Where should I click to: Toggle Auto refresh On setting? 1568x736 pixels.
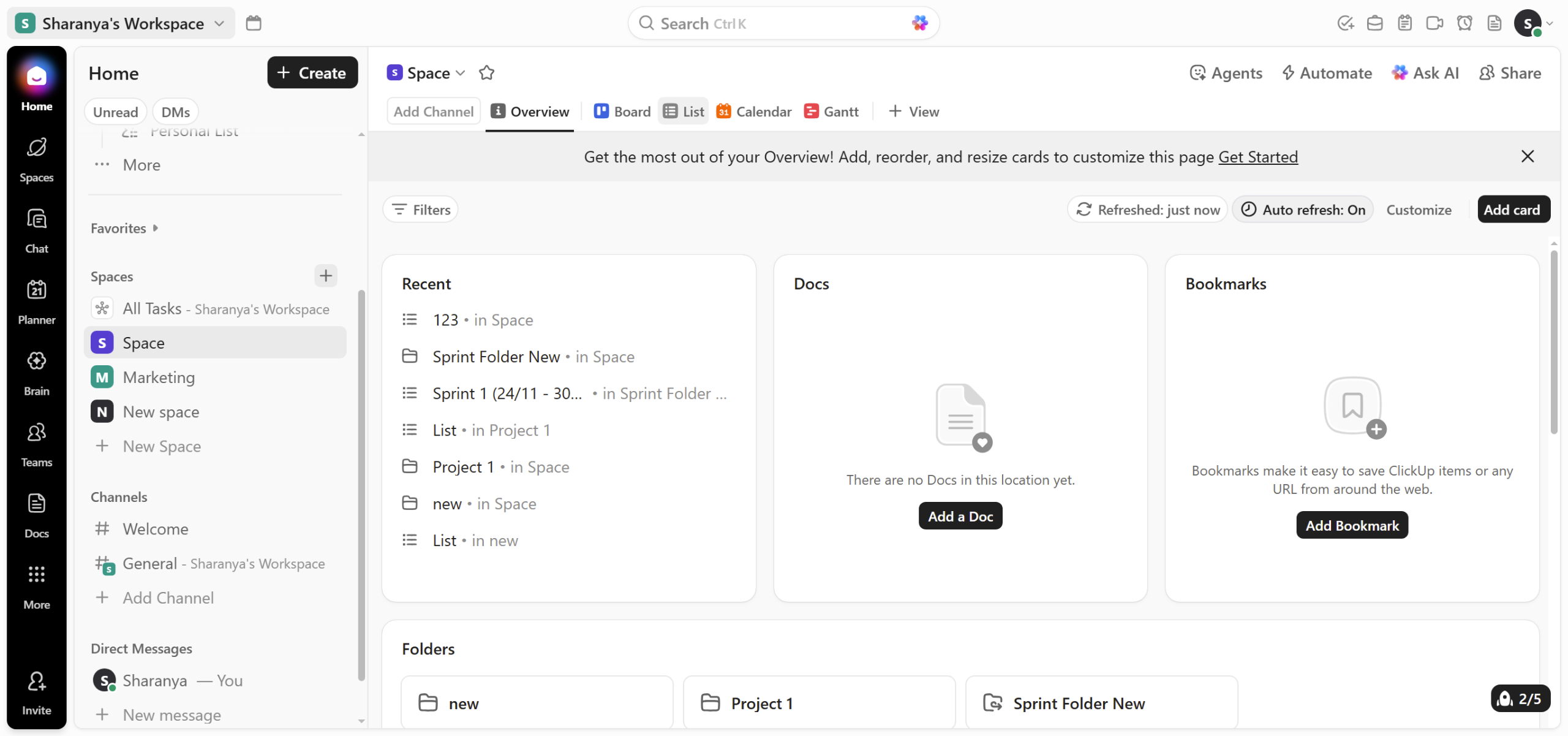[x=1303, y=210]
